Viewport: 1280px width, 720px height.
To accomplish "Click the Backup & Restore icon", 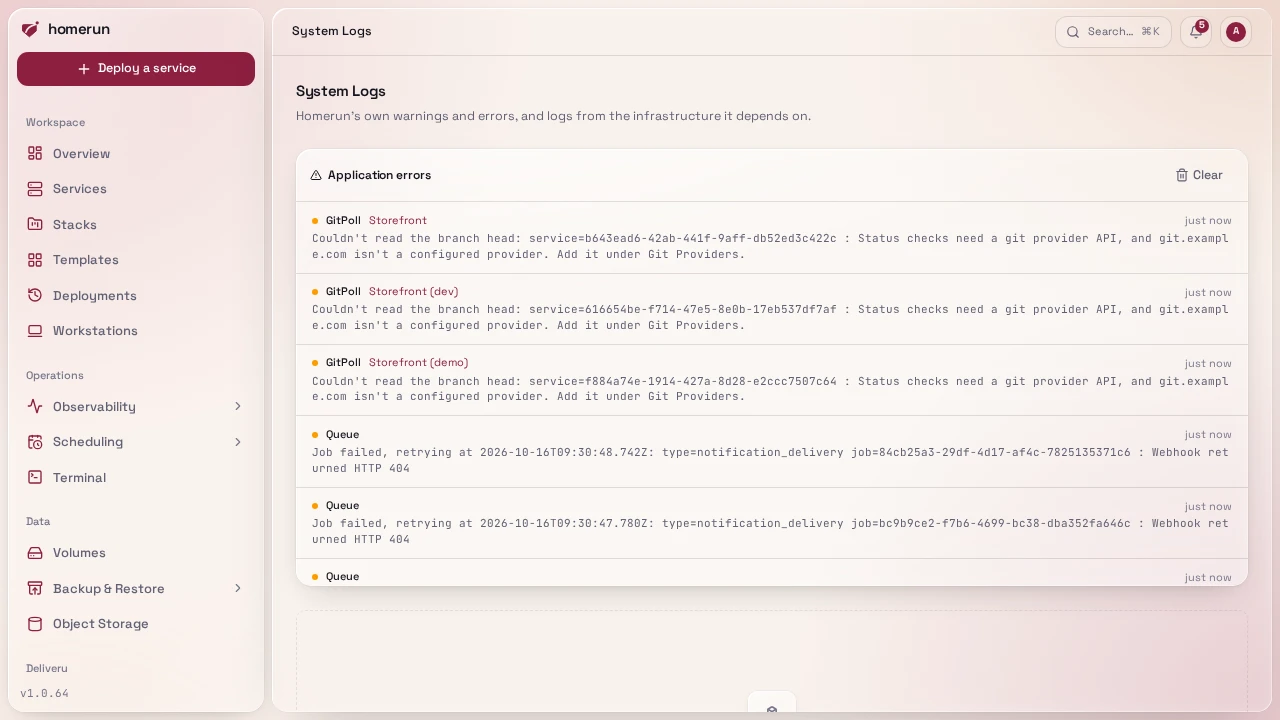I will click(x=35, y=588).
